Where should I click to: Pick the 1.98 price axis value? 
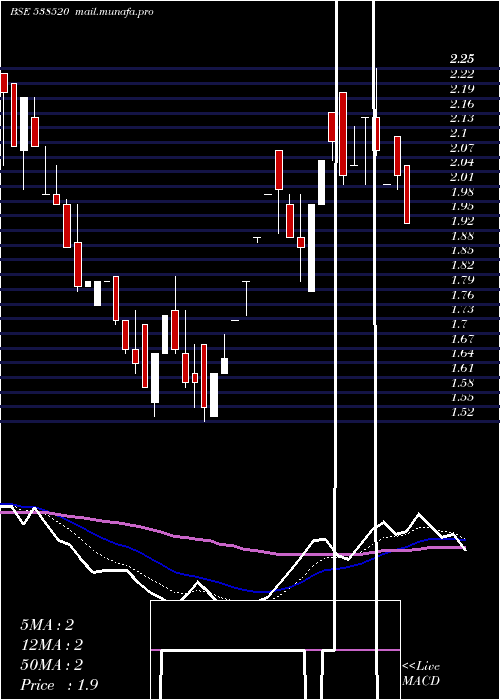coord(462,192)
